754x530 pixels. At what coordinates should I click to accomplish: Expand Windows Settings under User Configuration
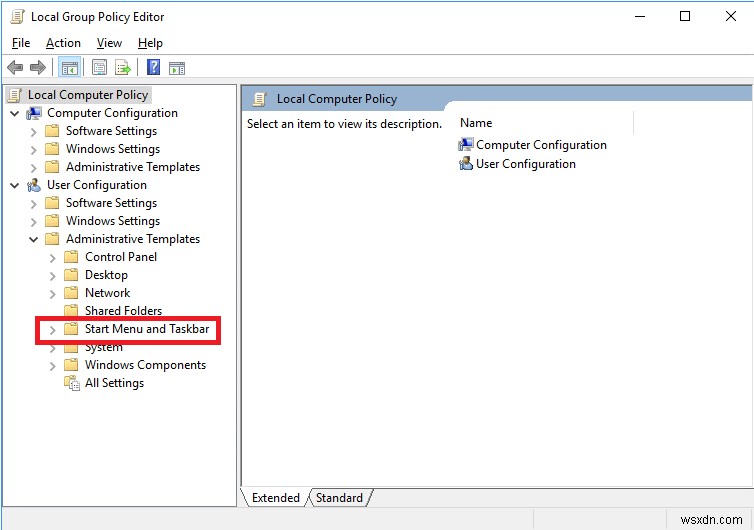click(x=33, y=222)
